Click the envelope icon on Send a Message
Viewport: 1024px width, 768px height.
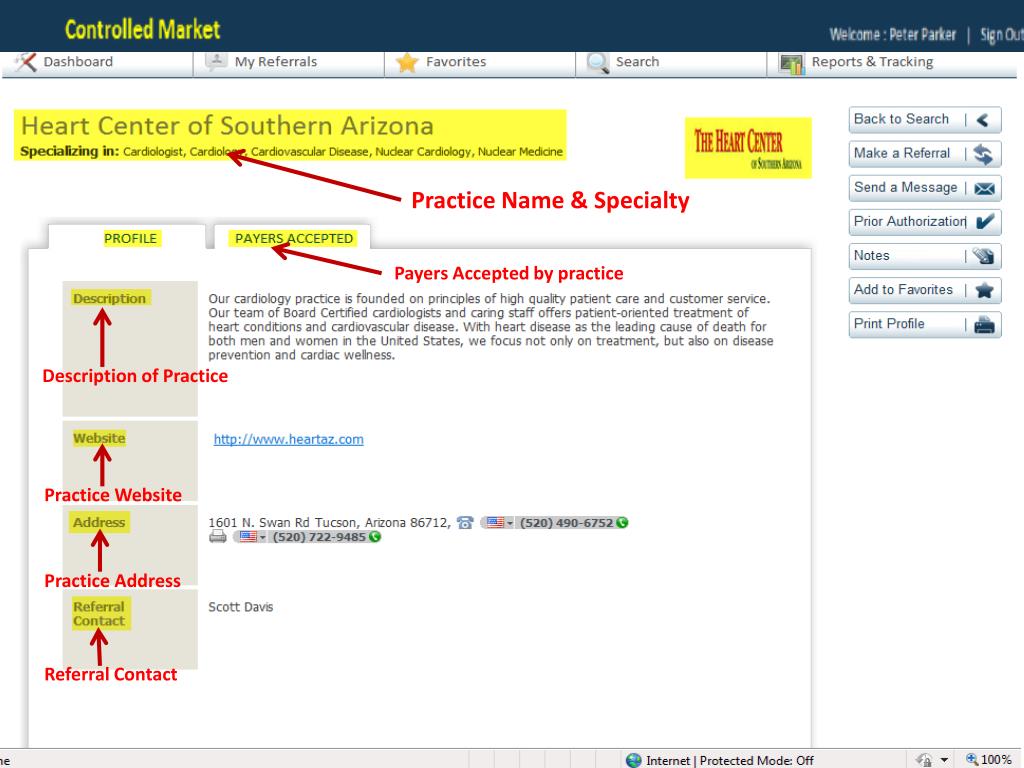984,189
